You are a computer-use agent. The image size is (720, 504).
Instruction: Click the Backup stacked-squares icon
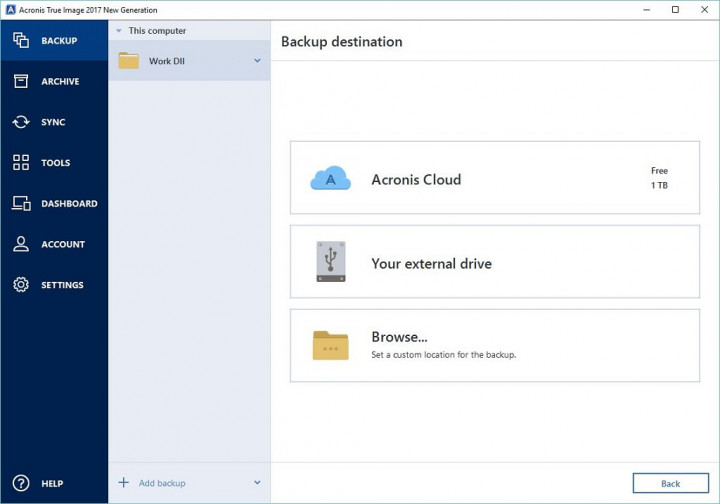(21, 40)
